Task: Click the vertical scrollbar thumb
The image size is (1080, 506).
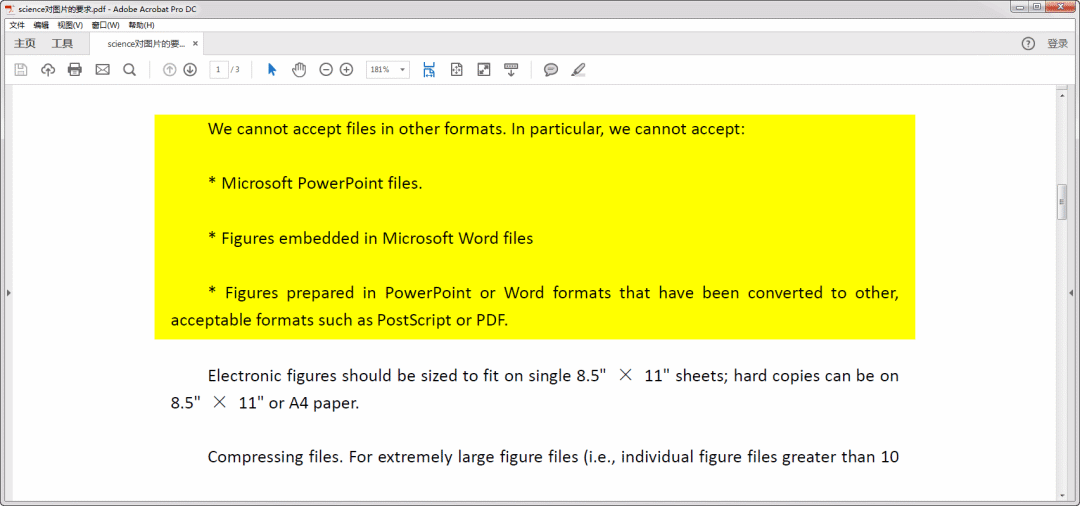Action: click(x=1061, y=202)
